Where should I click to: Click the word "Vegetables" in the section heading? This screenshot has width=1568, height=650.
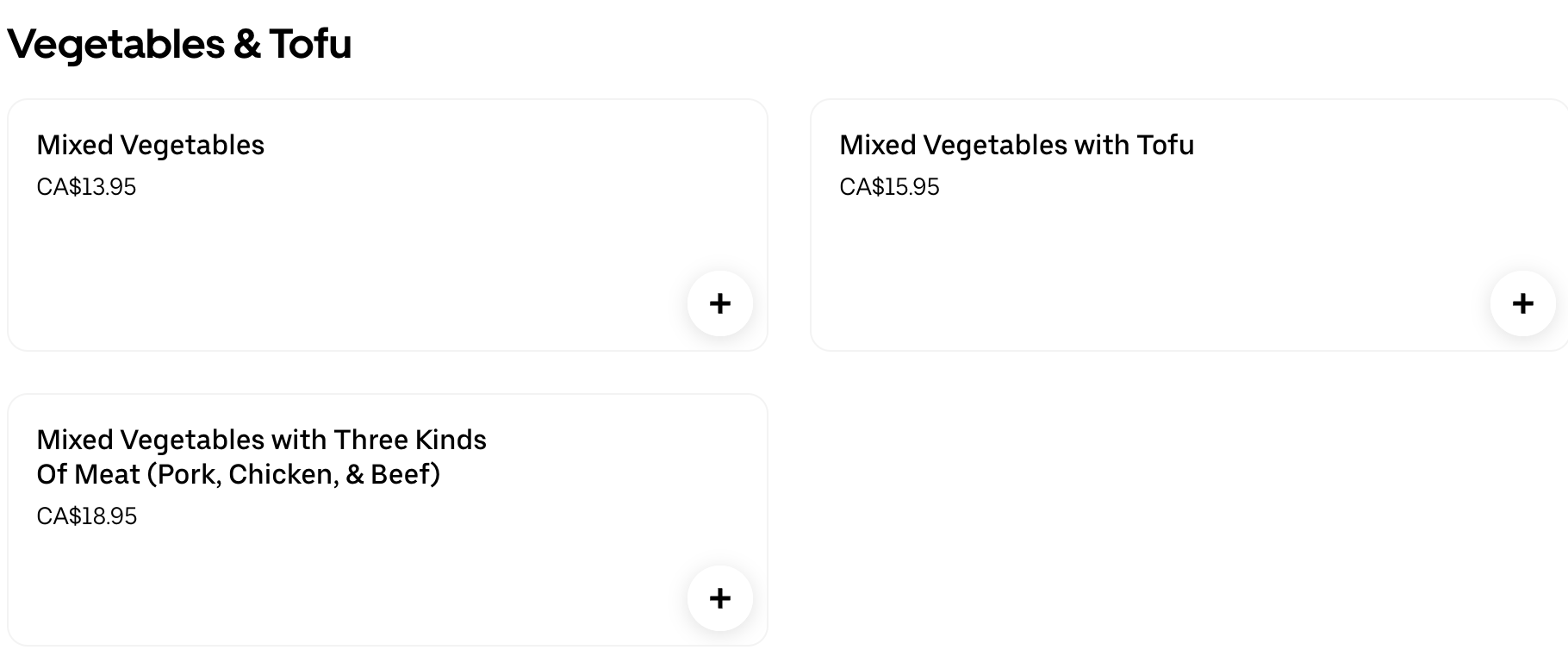tap(115, 44)
